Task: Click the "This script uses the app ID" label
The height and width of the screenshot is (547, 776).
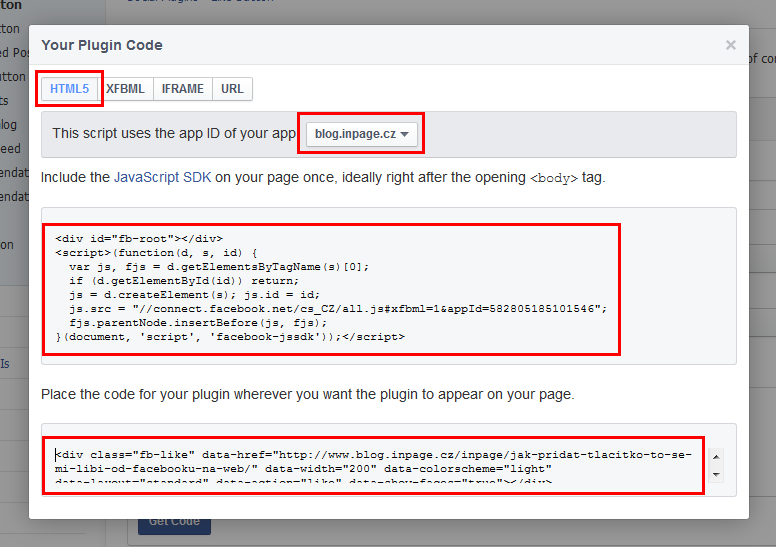Action: click(x=174, y=134)
